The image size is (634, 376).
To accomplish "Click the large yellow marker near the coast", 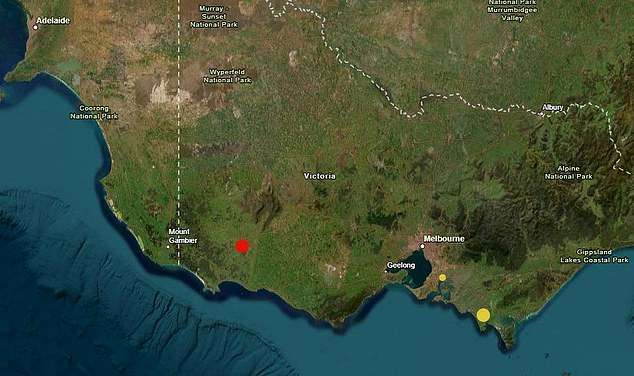I will 483,315.
